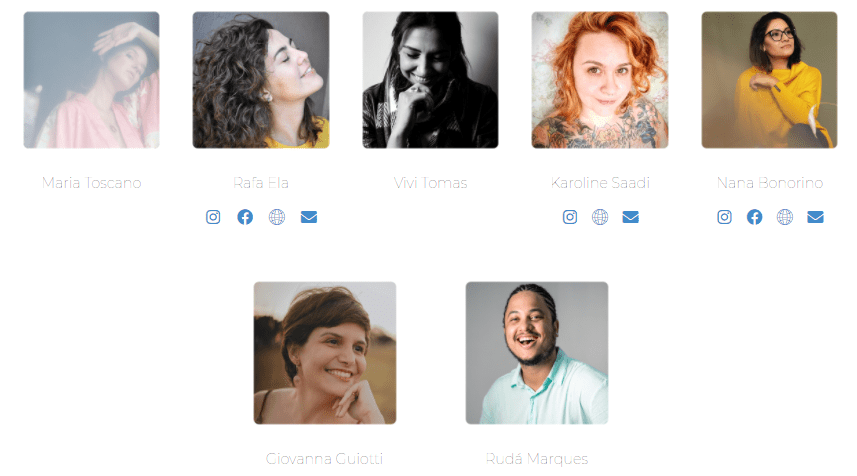Visit Rafa Ela's website globe icon
The image size is (857, 476).
click(x=277, y=217)
